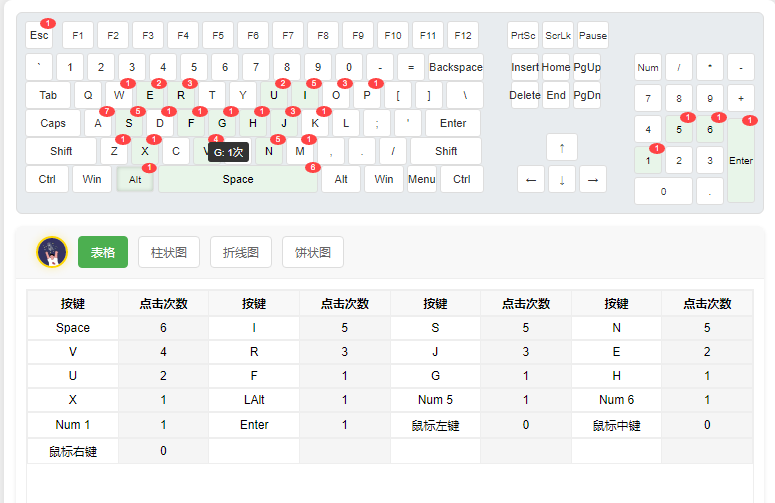
Task: Click the Q key
Action: tap(88, 95)
